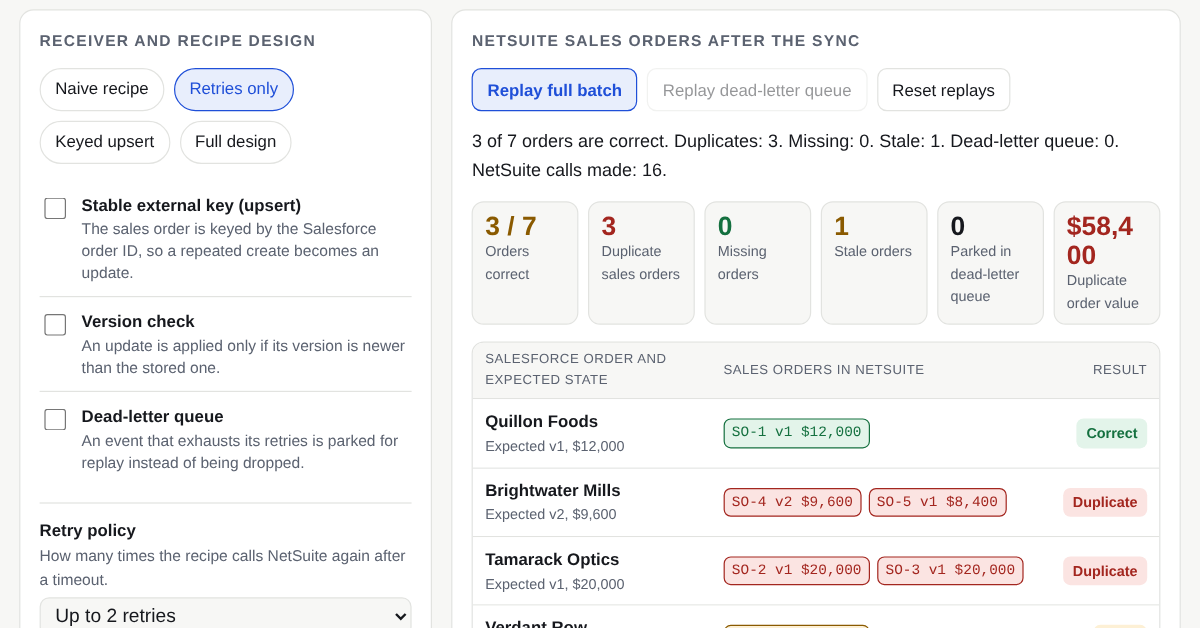Click the Brightwater Mills order name
Screen dimensions: 1200x628
point(553,491)
